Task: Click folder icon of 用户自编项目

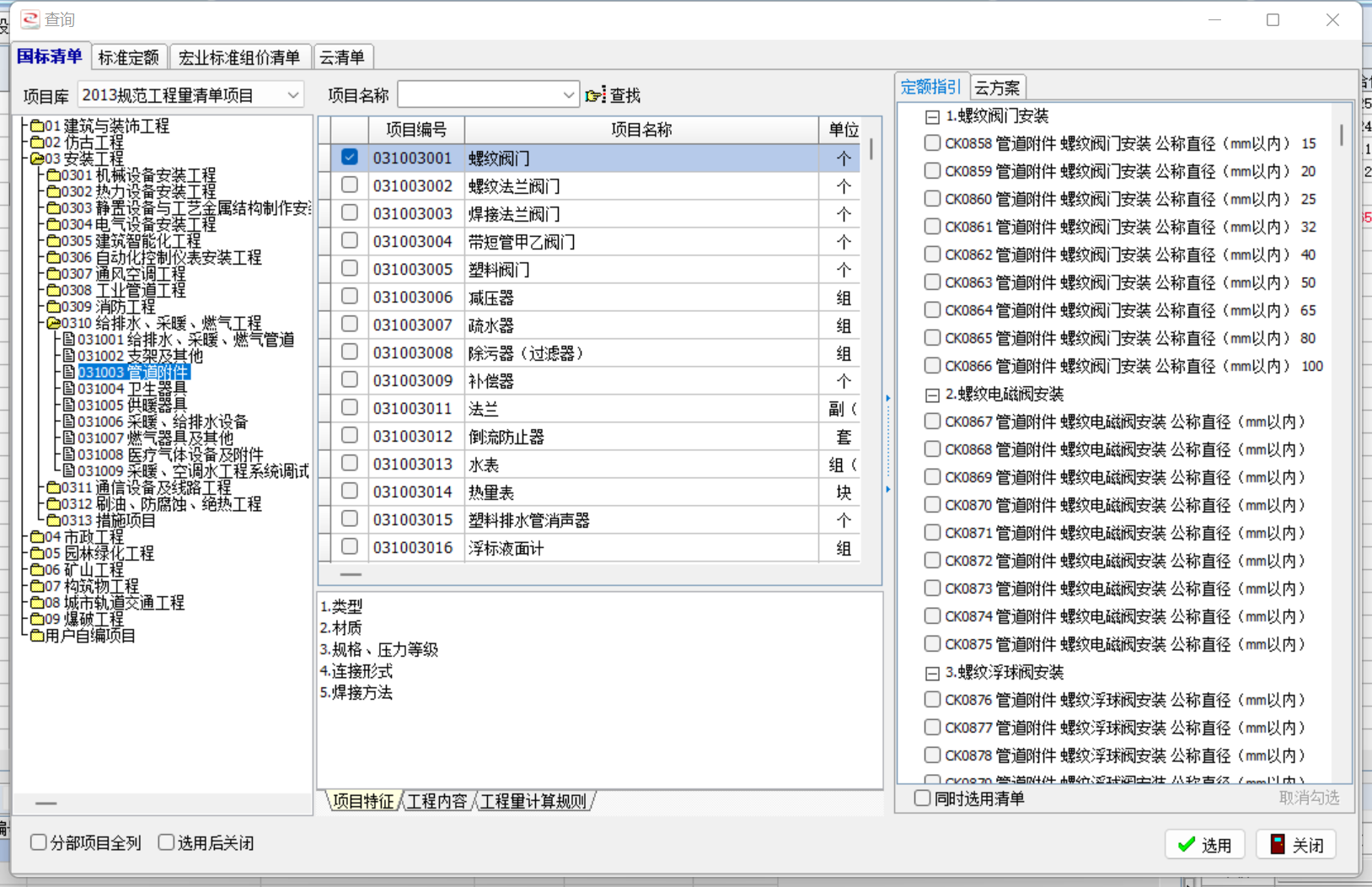Action: (x=36, y=636)
